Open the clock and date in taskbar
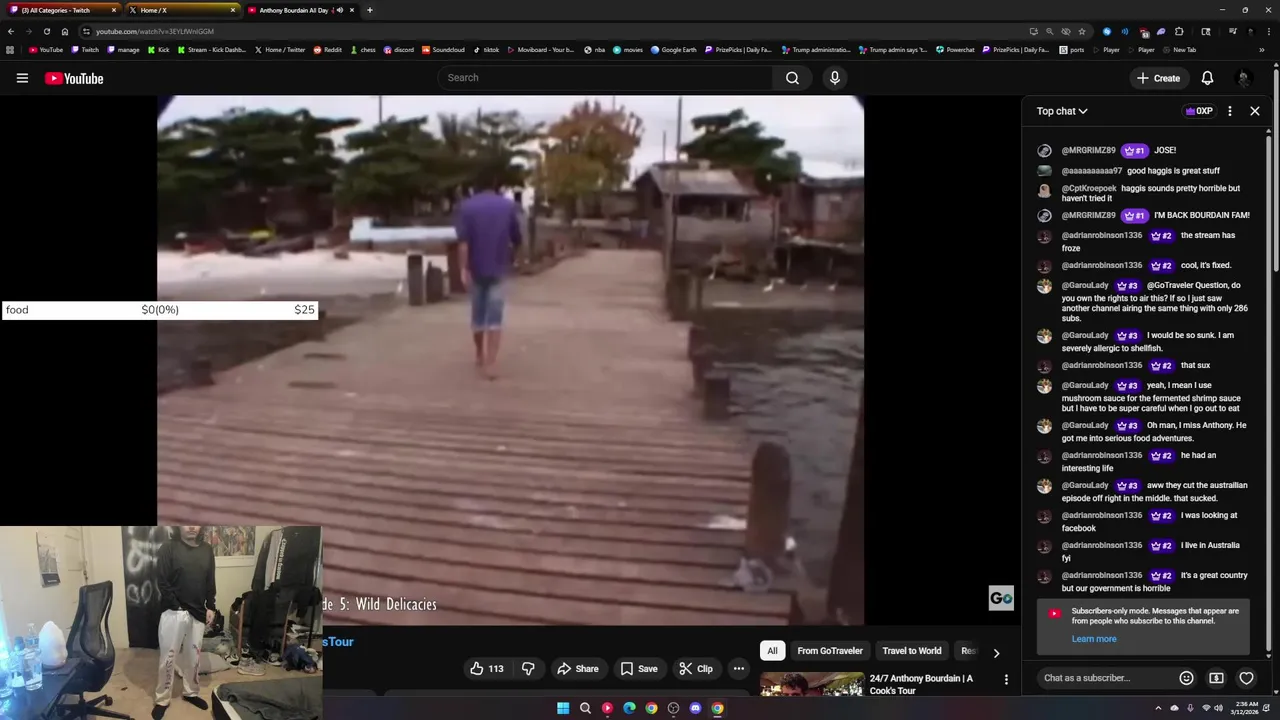Viewport: 1280px width, 720px height. point(1245,708)
